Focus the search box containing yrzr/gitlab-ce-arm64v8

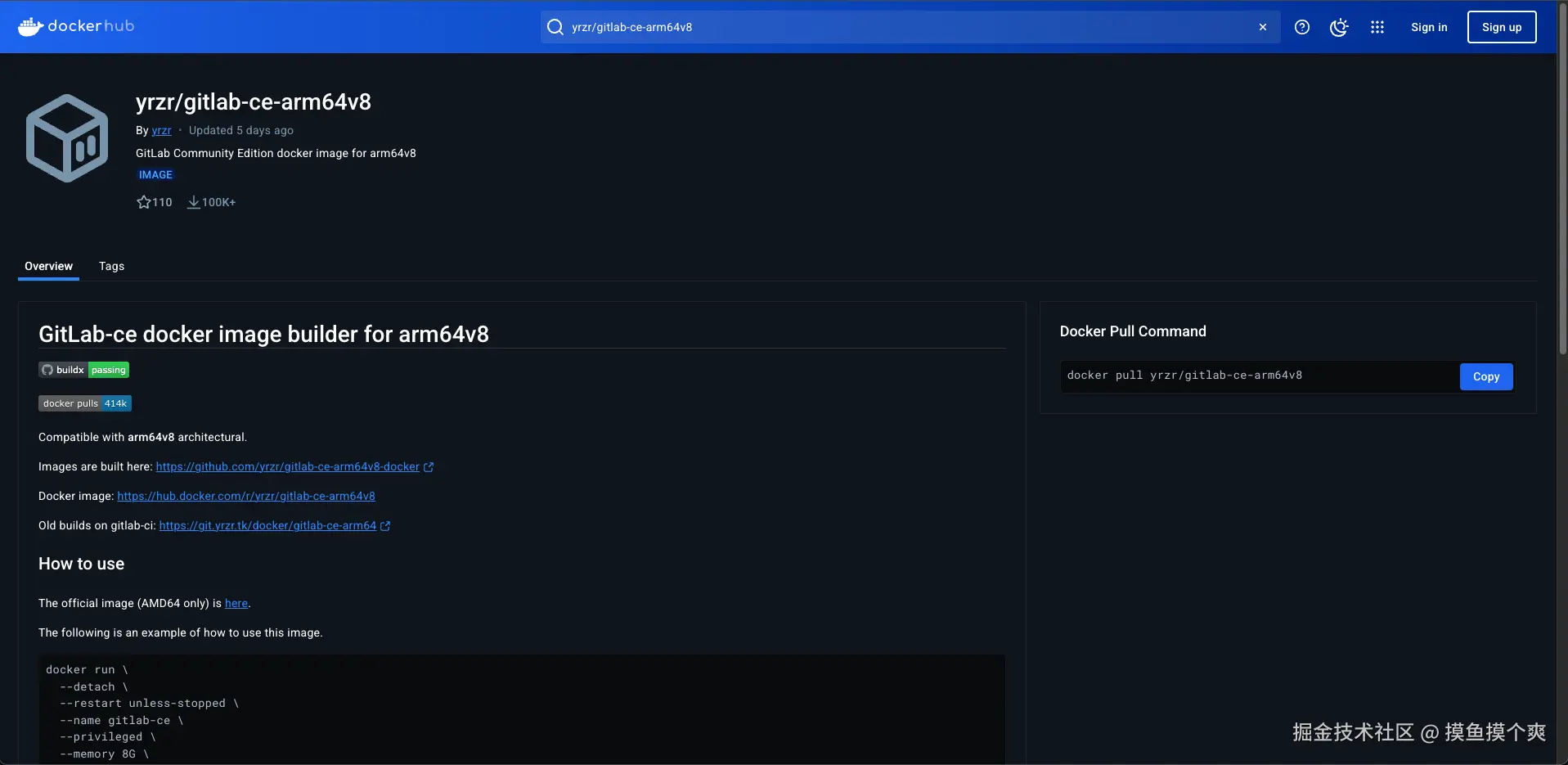[910, 27]
